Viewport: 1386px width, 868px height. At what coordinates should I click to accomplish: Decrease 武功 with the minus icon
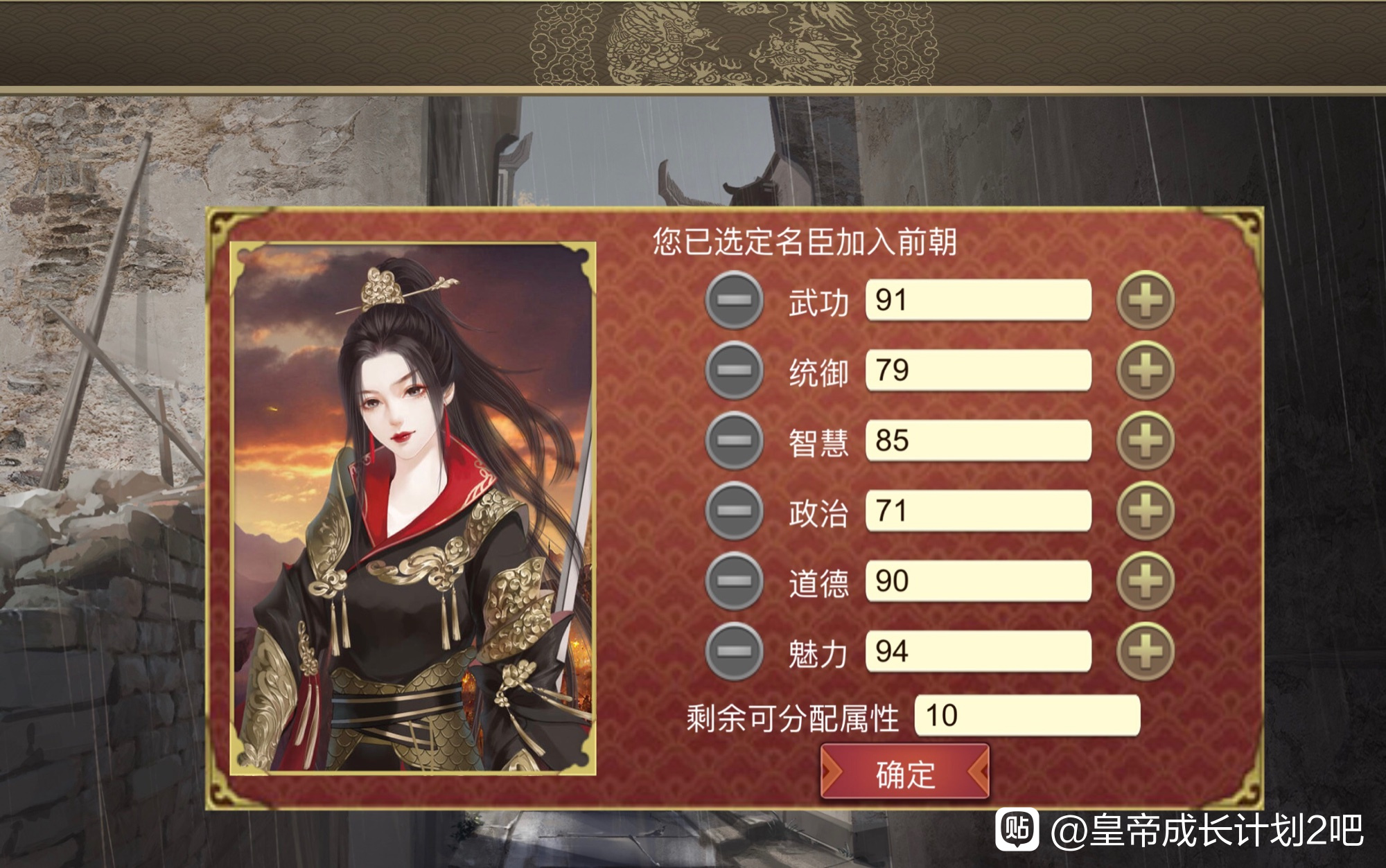click(735, 300)
